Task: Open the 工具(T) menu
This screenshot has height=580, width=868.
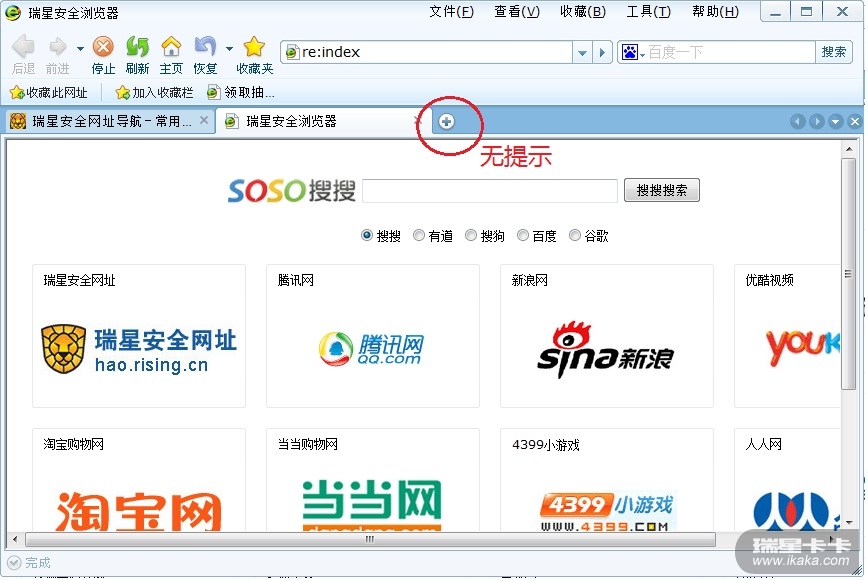Action: click(648, 12)
